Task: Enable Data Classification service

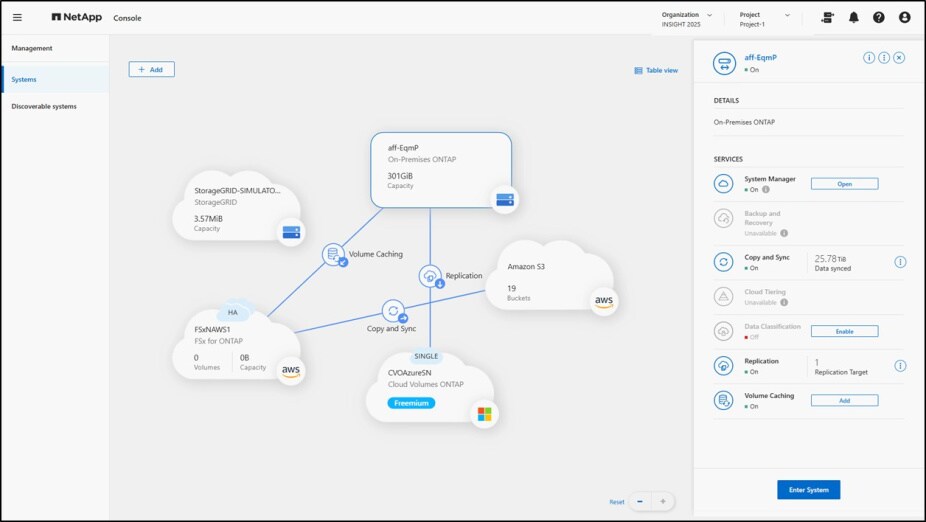Action: [843, 331]
